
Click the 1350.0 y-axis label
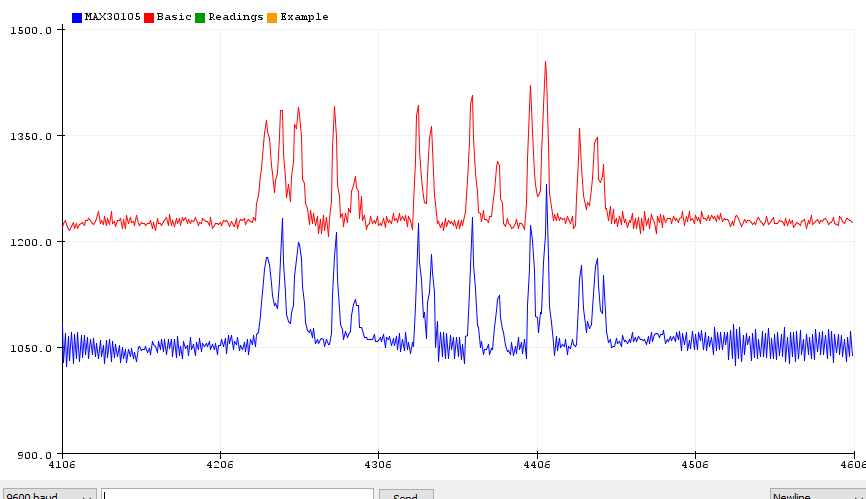pos(30,136)
